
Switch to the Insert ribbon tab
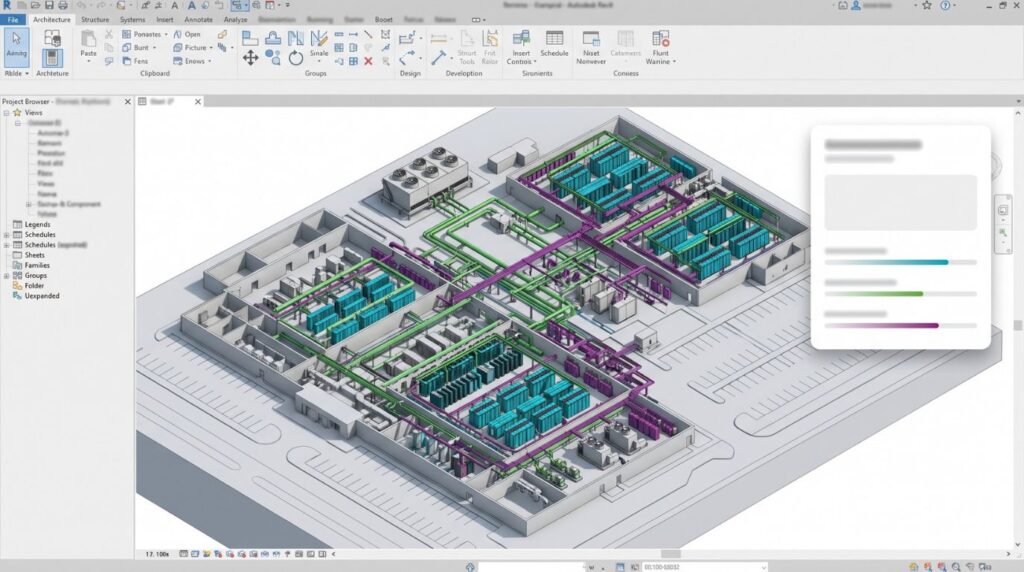click(165, 20)
